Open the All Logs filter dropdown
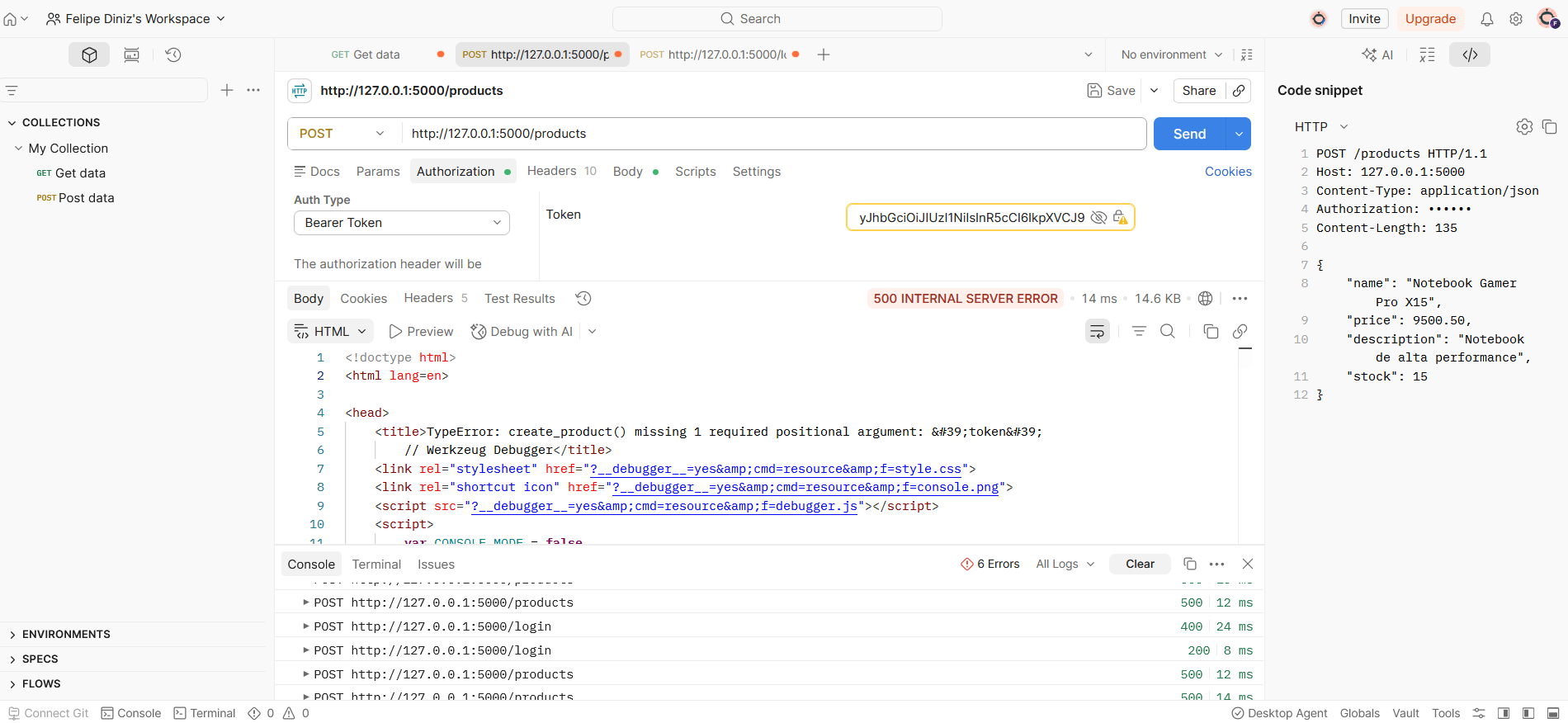 [x=1065, y=564]
